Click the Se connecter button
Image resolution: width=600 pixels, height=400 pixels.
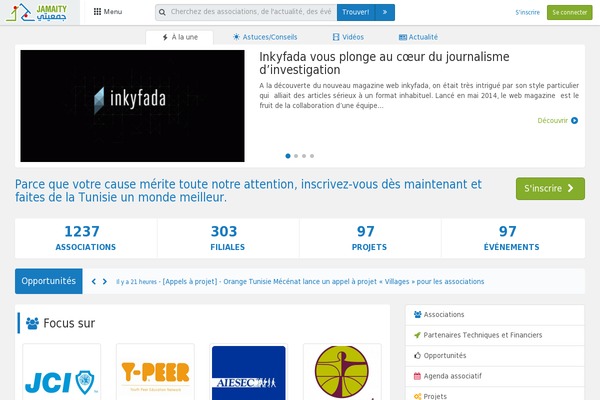pyautogui.click(x=569, y=12)
